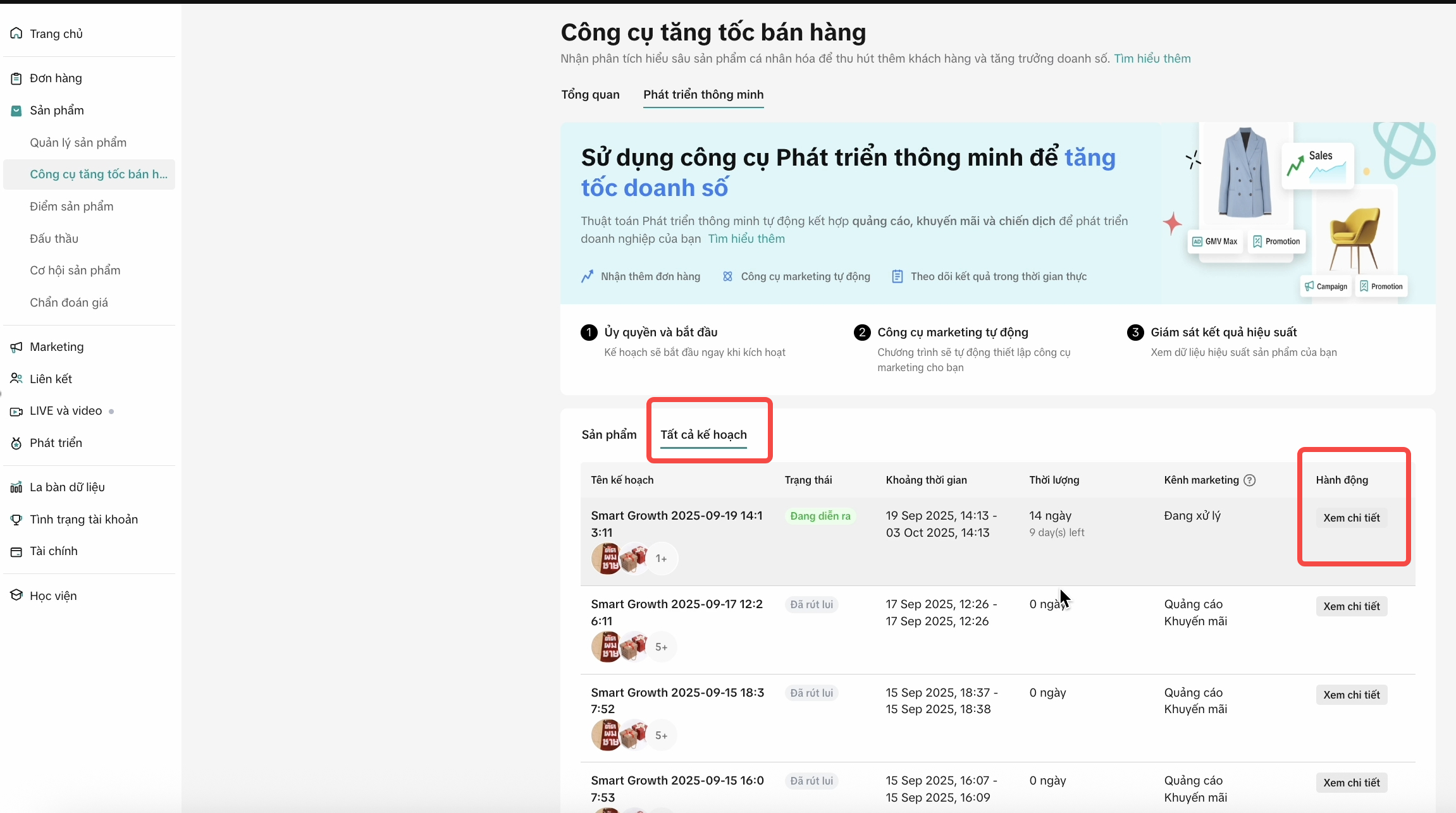
Task: Click help icon beside Kênh marketing
Action: point(1249,480)
